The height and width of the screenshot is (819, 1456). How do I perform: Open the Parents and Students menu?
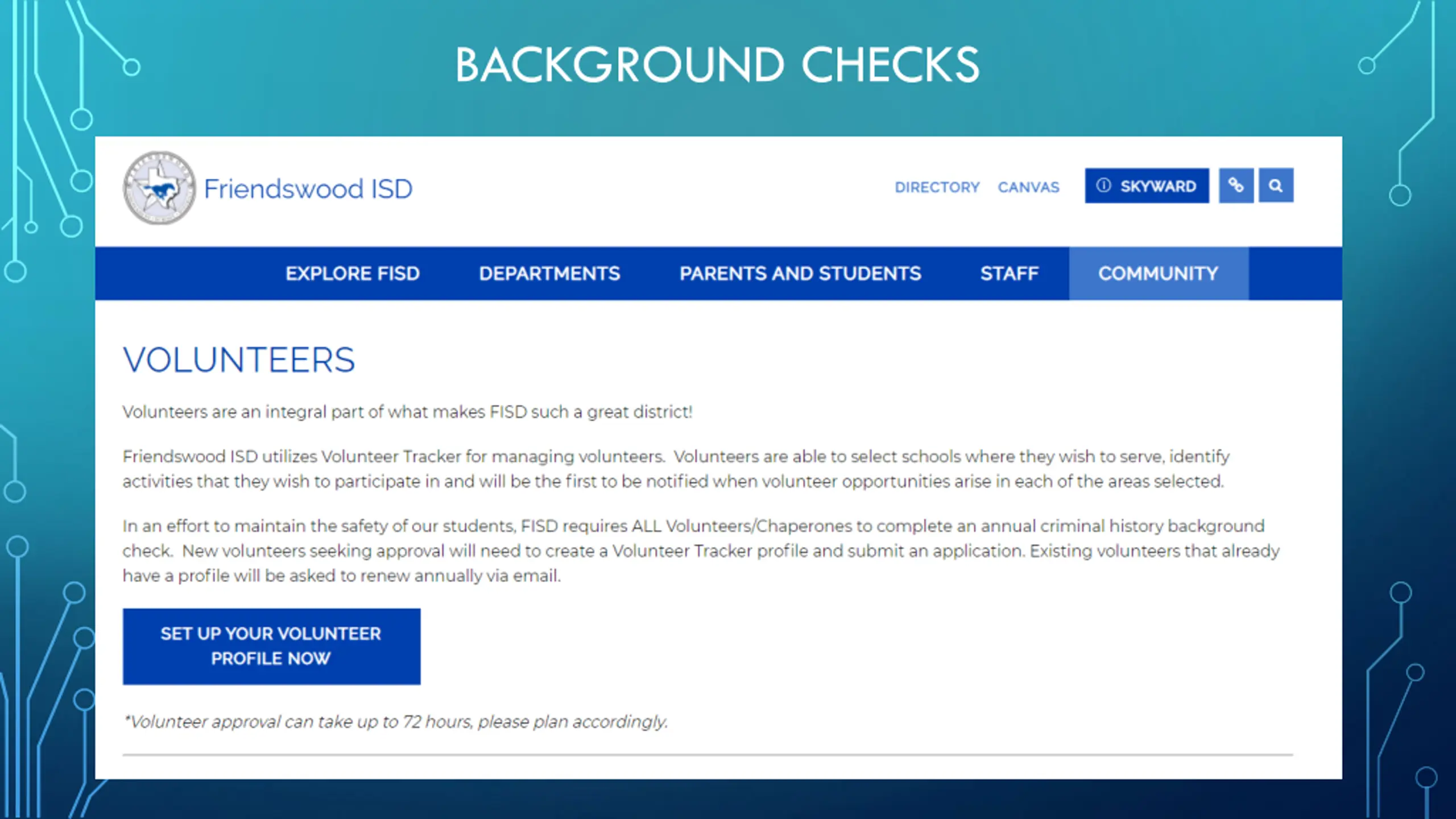click(x=800, y=274)
